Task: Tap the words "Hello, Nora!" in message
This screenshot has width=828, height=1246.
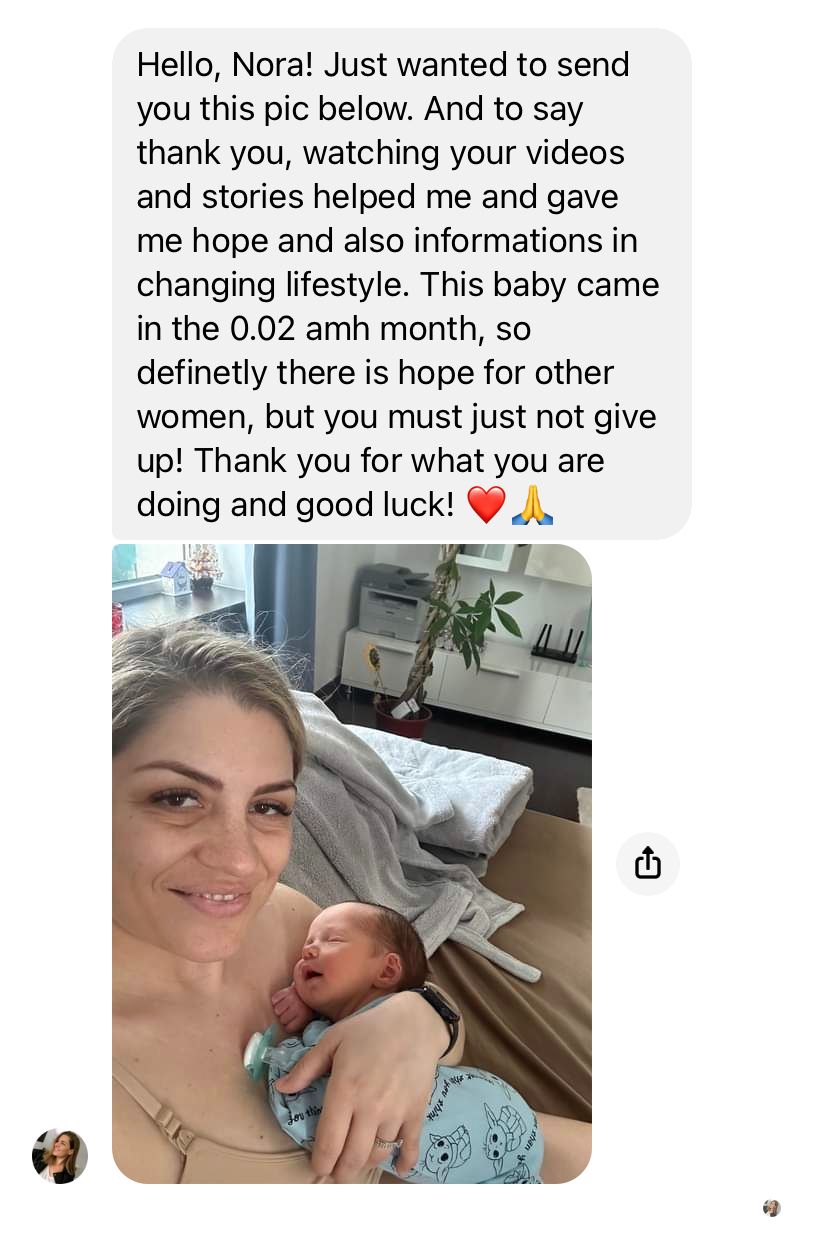Action: click(x=226, y=65)
